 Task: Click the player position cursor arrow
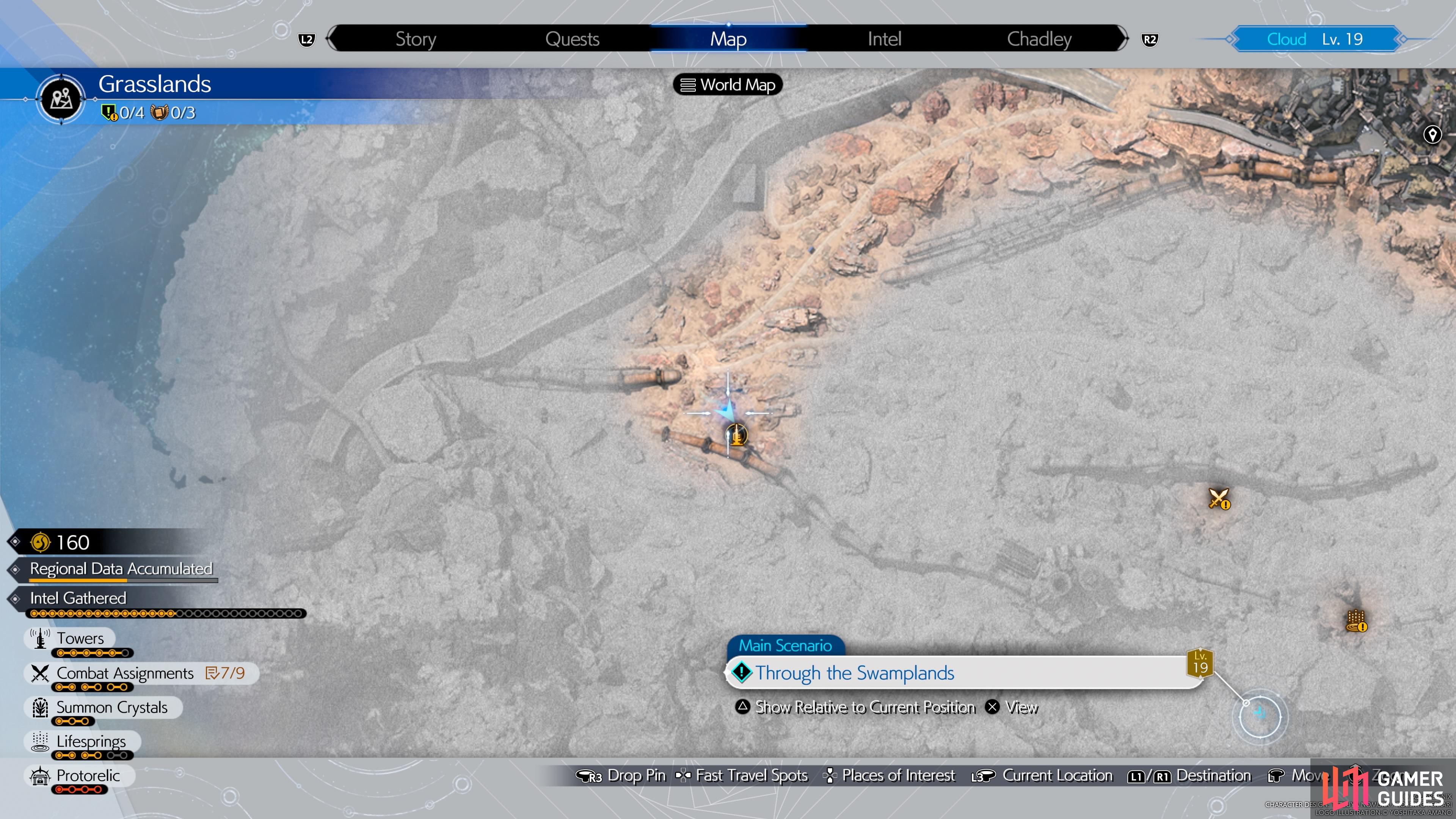[x=727, y=411]
